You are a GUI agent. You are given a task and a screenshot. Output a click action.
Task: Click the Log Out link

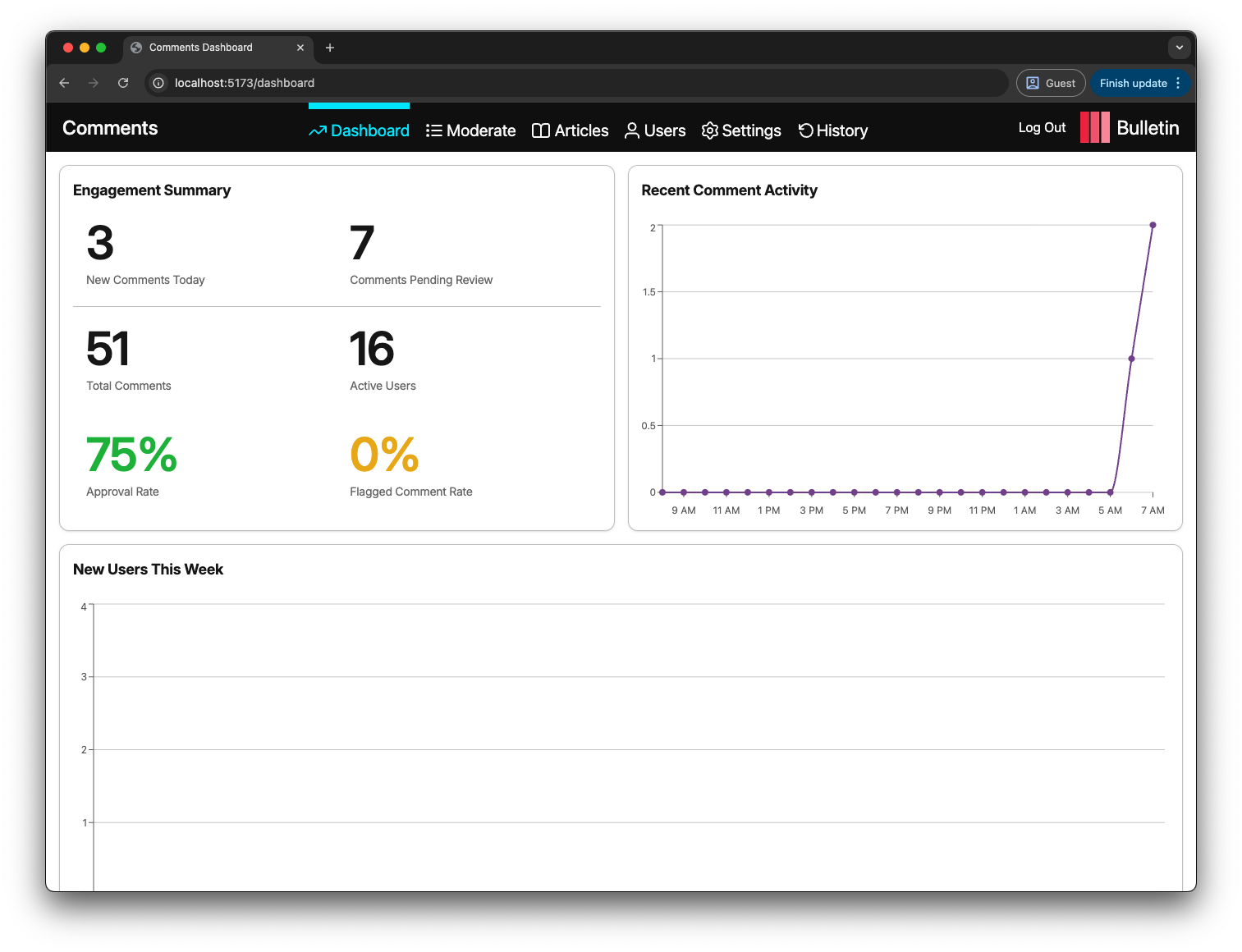point(1042,128)
